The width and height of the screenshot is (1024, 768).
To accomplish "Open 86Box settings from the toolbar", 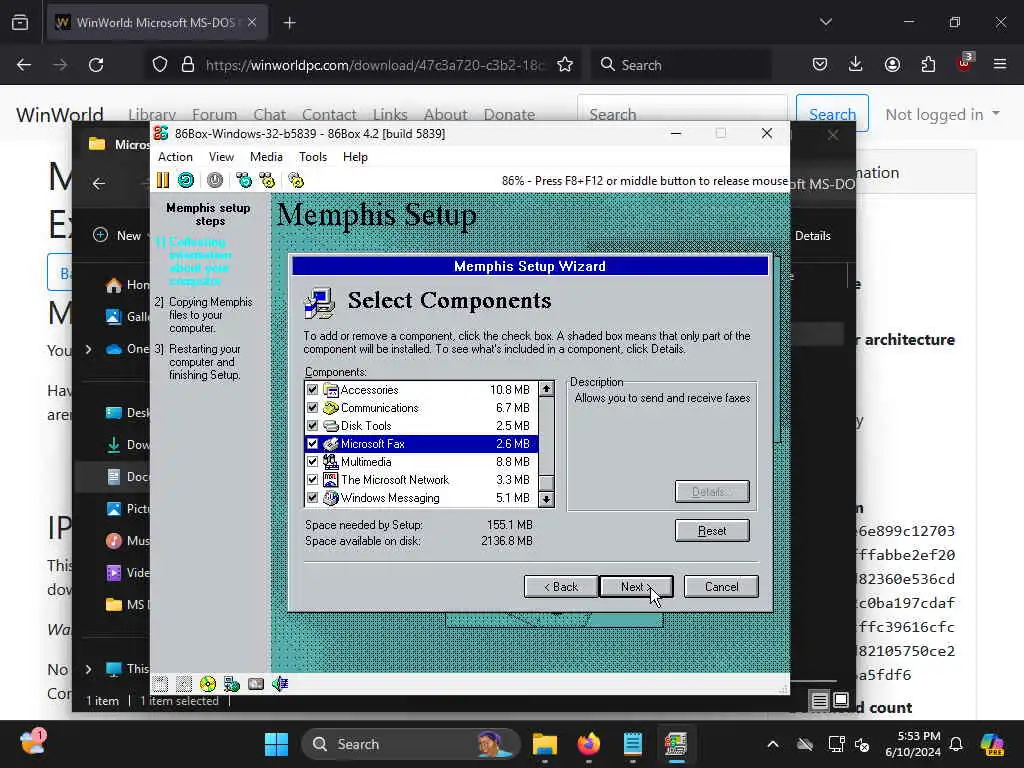I will click(x=296, y=180).
